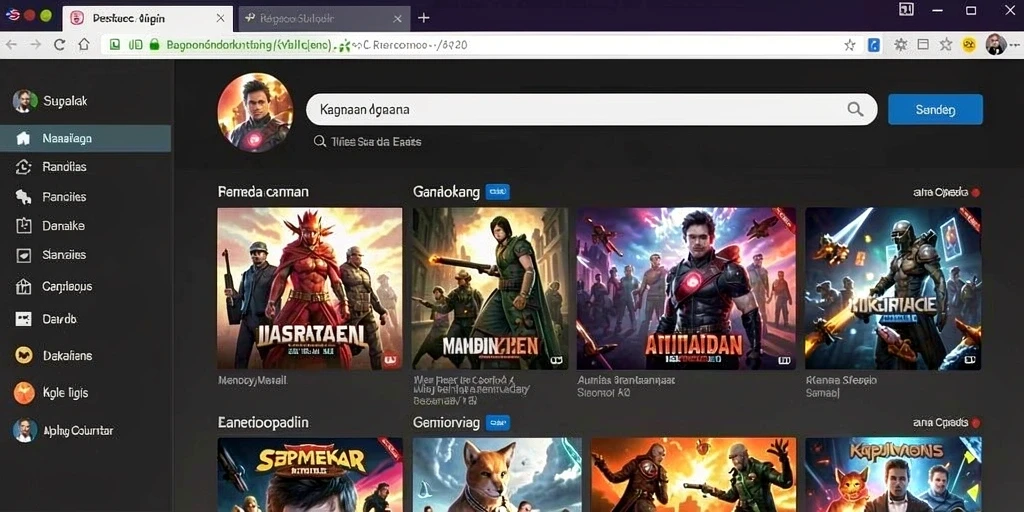
Task: Close the second browser tab
Action: [x=397, y=18]
